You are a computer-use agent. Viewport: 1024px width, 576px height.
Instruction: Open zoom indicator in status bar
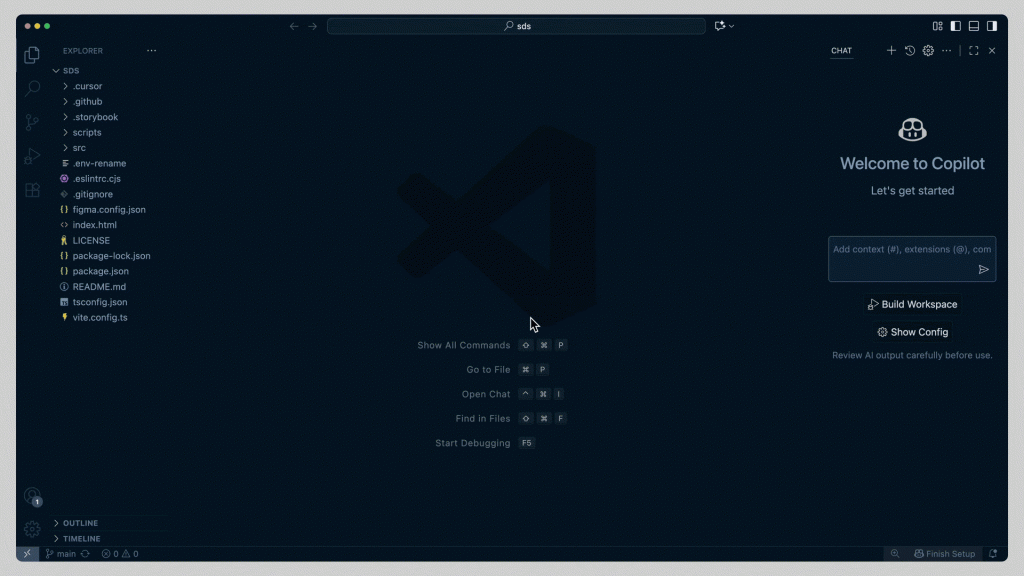895,554
